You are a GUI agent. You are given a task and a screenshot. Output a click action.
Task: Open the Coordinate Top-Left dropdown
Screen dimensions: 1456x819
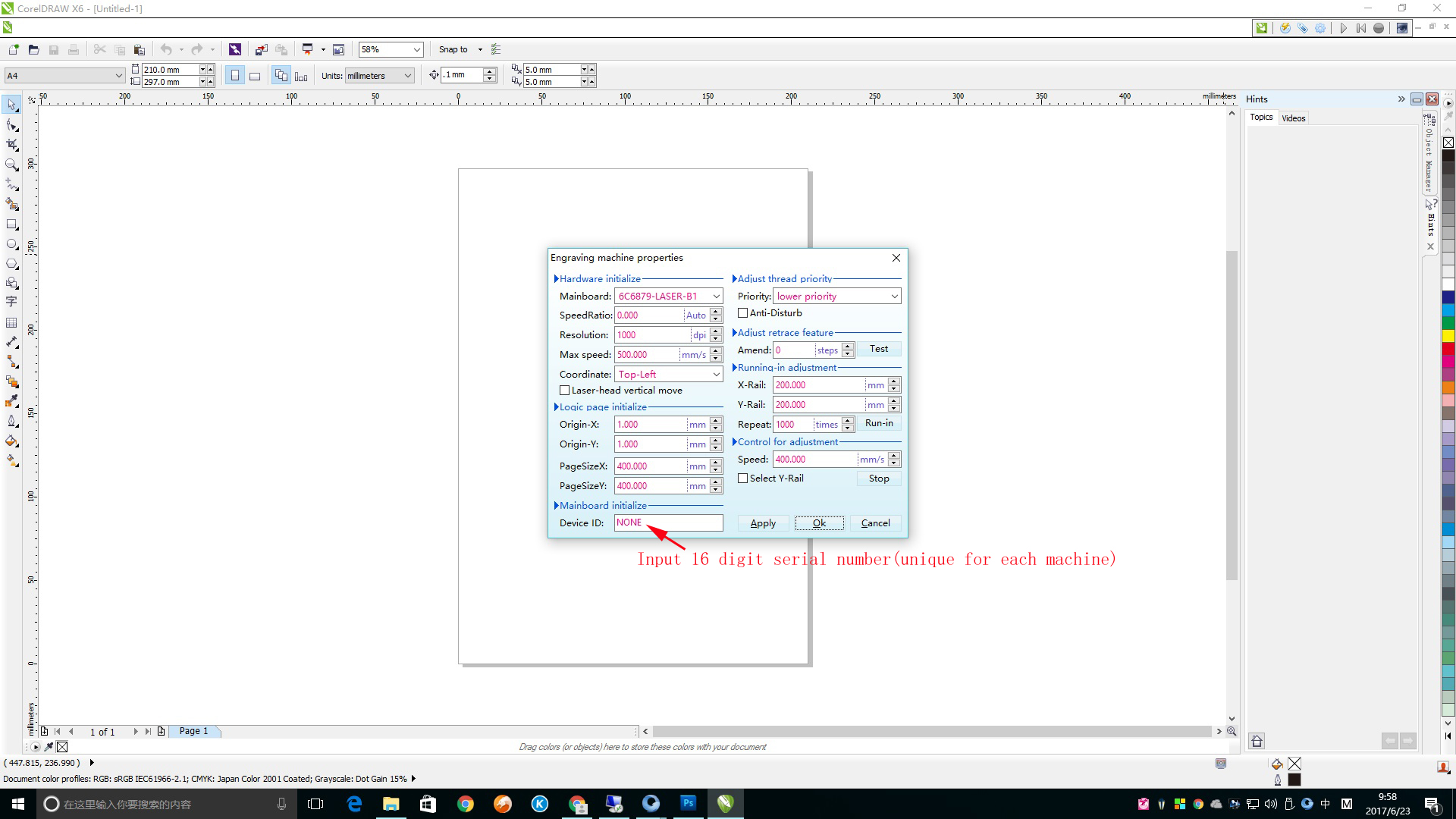coord(716,375)
